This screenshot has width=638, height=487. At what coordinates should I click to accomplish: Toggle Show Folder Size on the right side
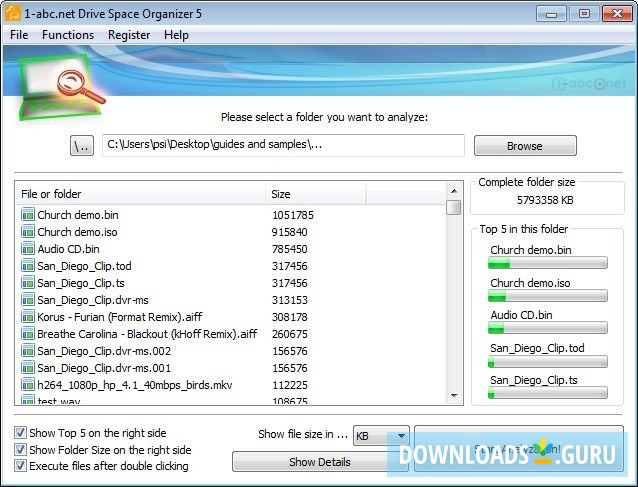point(20,450)
